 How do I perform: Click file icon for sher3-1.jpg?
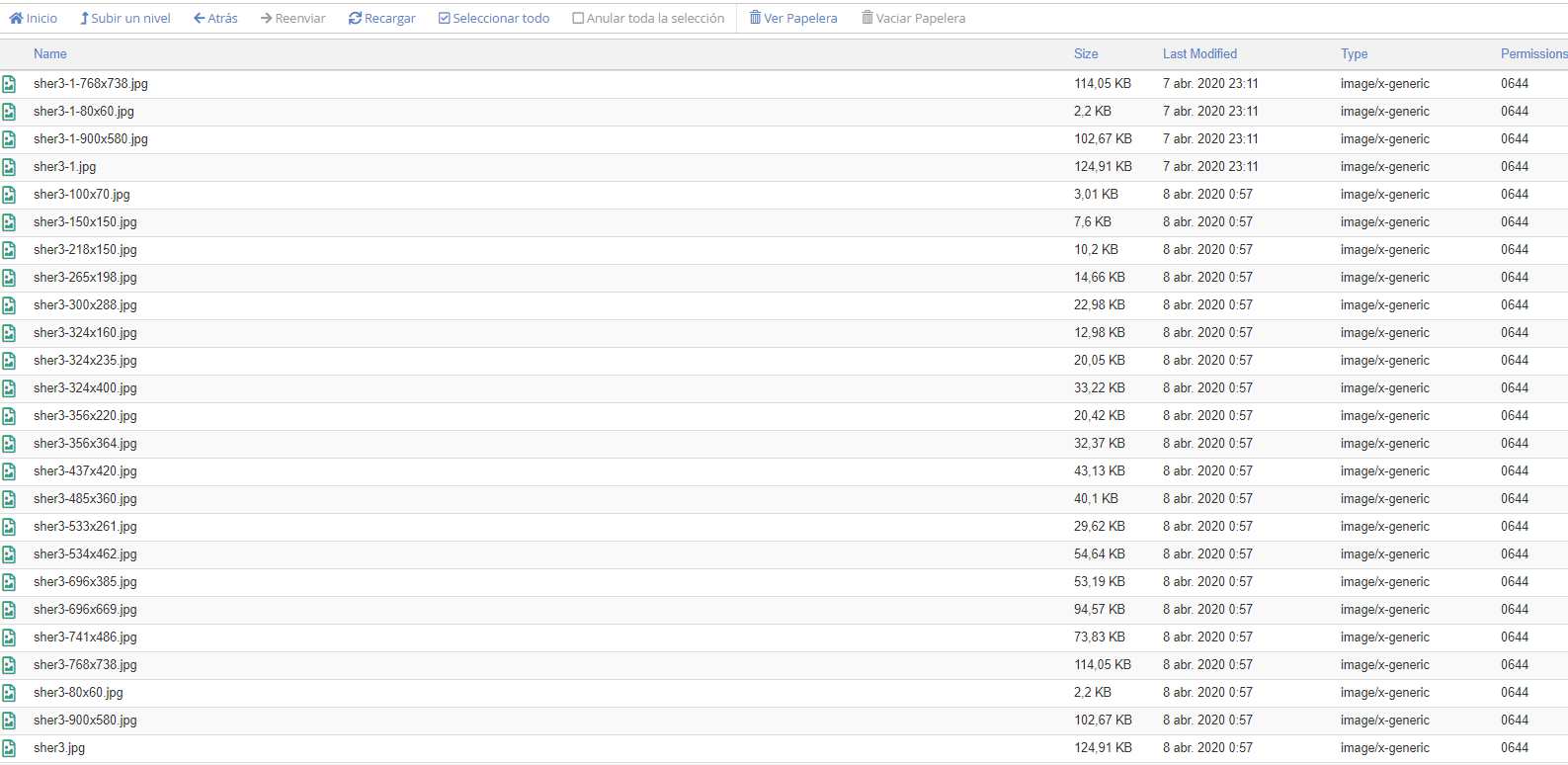coord(9,167)
